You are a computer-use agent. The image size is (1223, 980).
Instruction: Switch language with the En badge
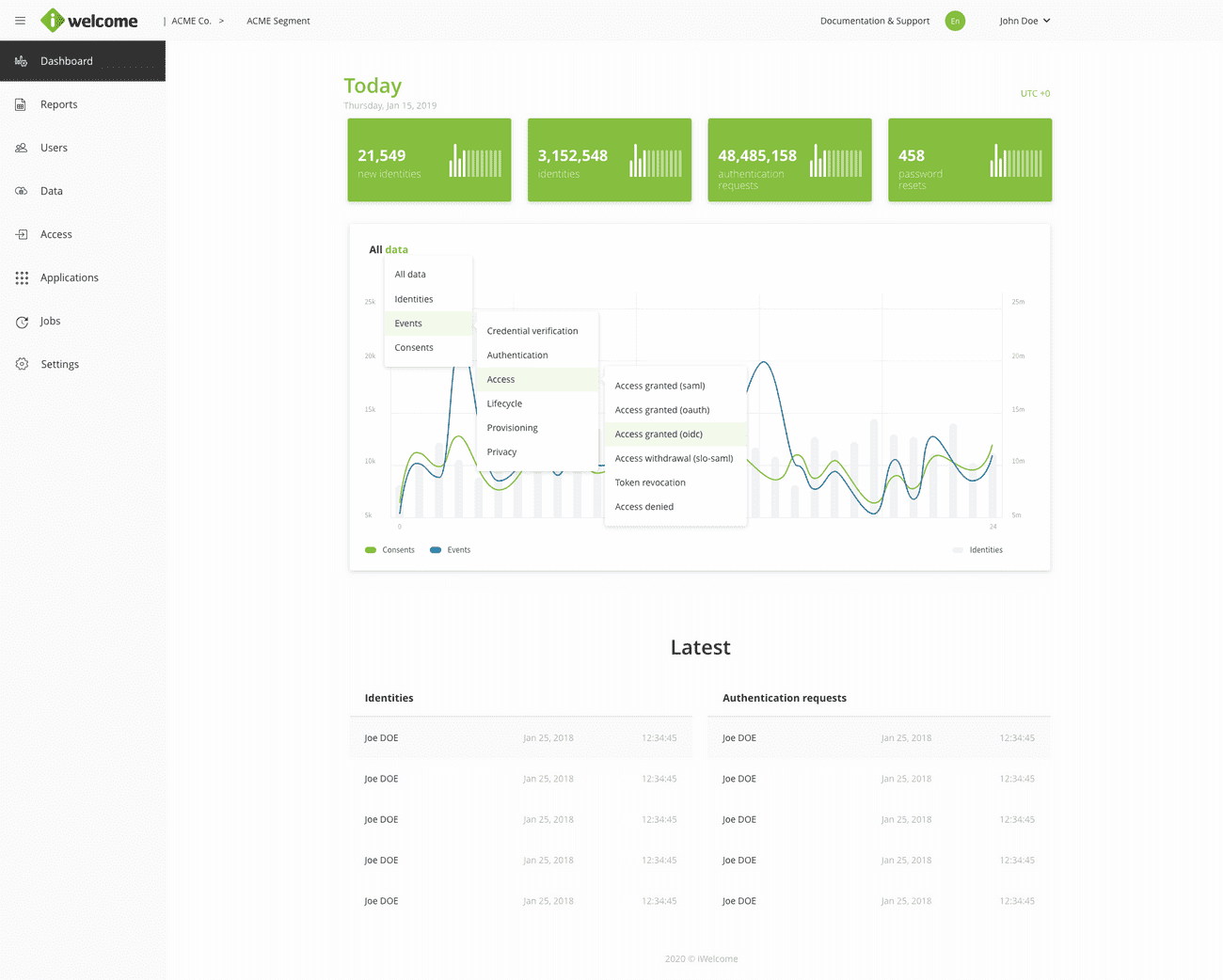955,21
